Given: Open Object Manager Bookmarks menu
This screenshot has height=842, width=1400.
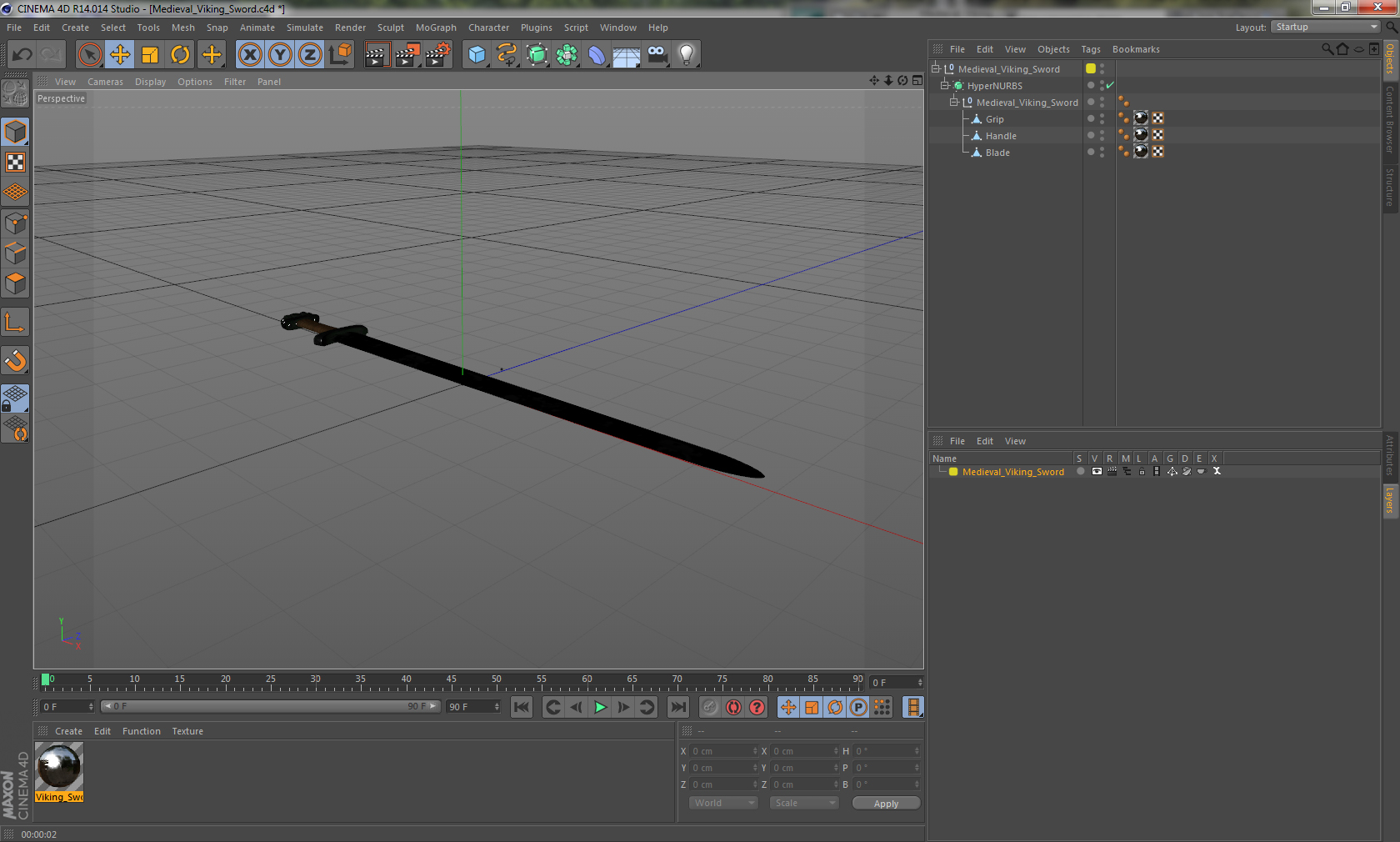Looking at the screenshot, I should pos(1136,49).
